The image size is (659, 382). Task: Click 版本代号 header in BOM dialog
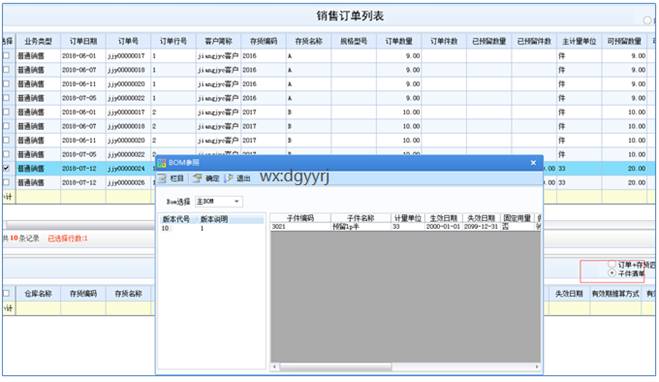[176, 219]
